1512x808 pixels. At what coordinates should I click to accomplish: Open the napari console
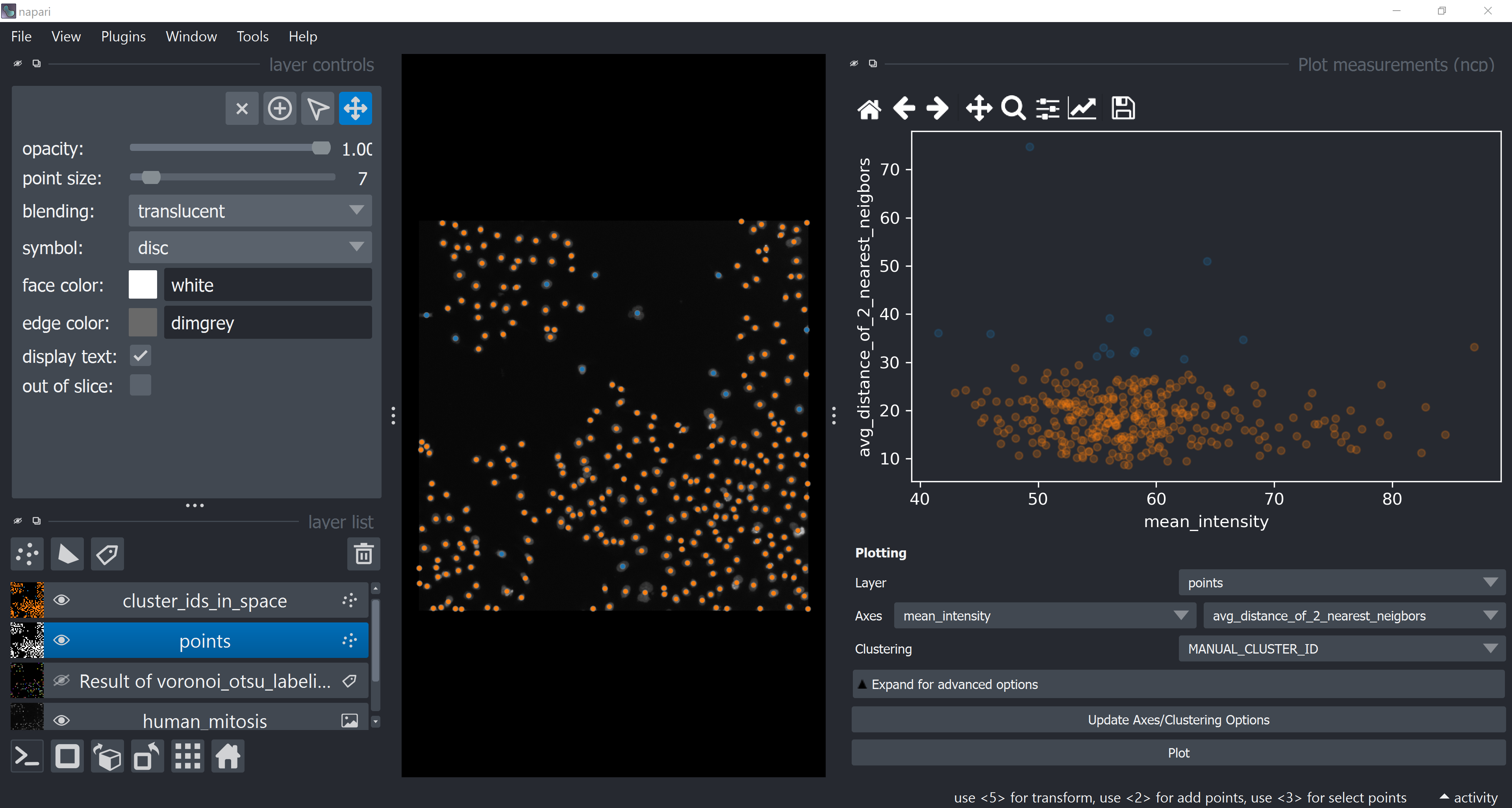[27, 756]
